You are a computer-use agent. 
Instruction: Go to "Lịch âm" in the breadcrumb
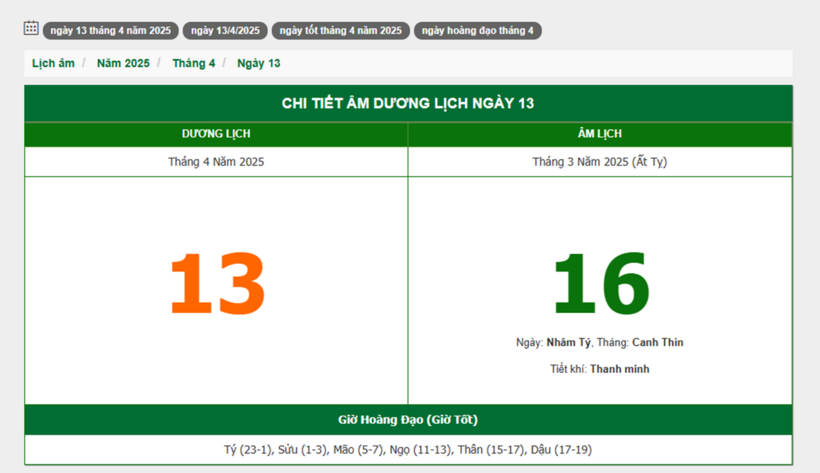pyautogui.click(x=53, y=63)
